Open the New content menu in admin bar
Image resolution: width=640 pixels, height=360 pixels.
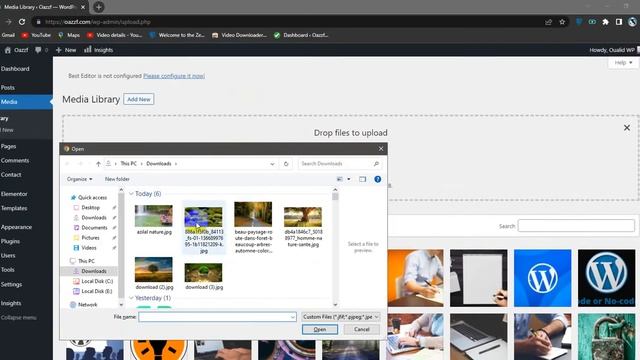click(x=66, y=50)
